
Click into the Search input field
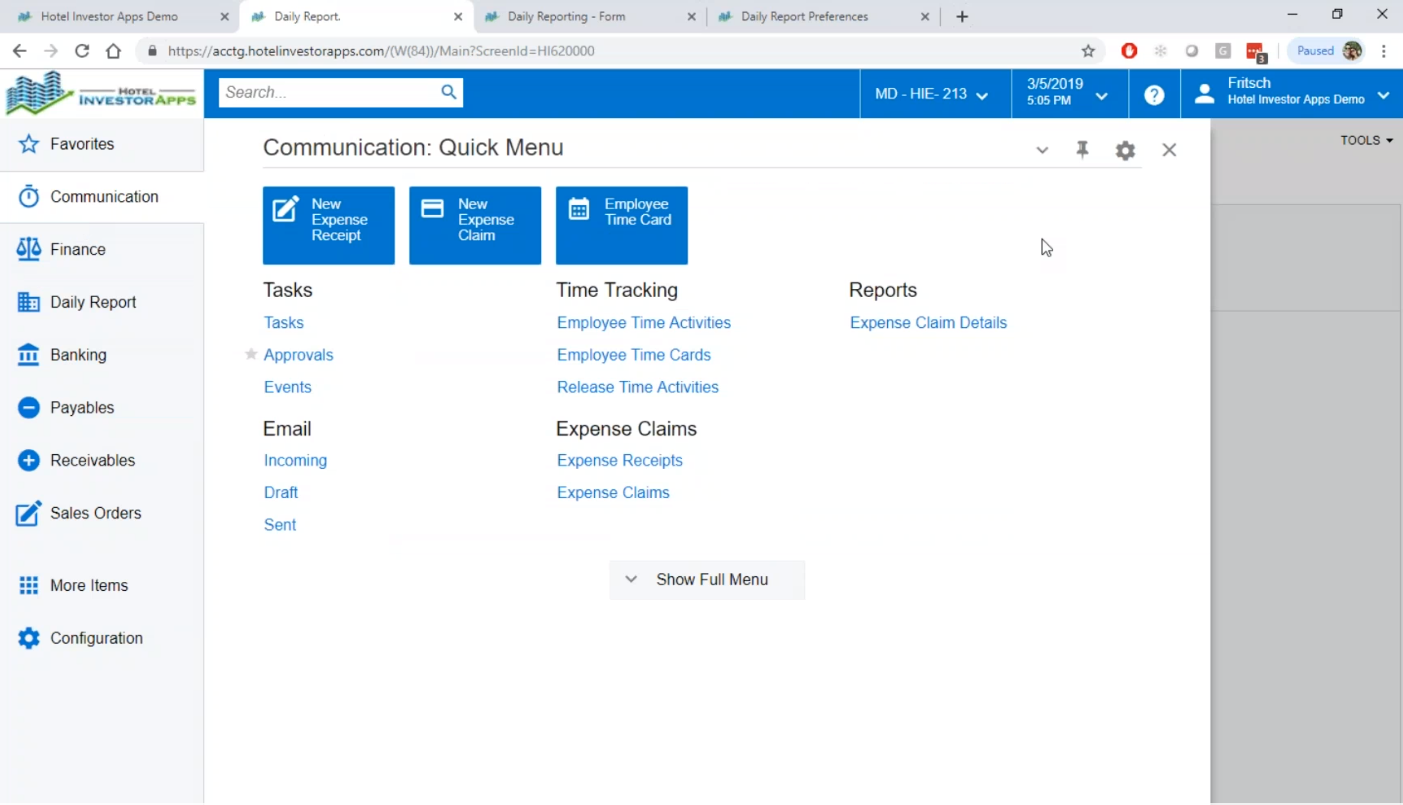328,93
